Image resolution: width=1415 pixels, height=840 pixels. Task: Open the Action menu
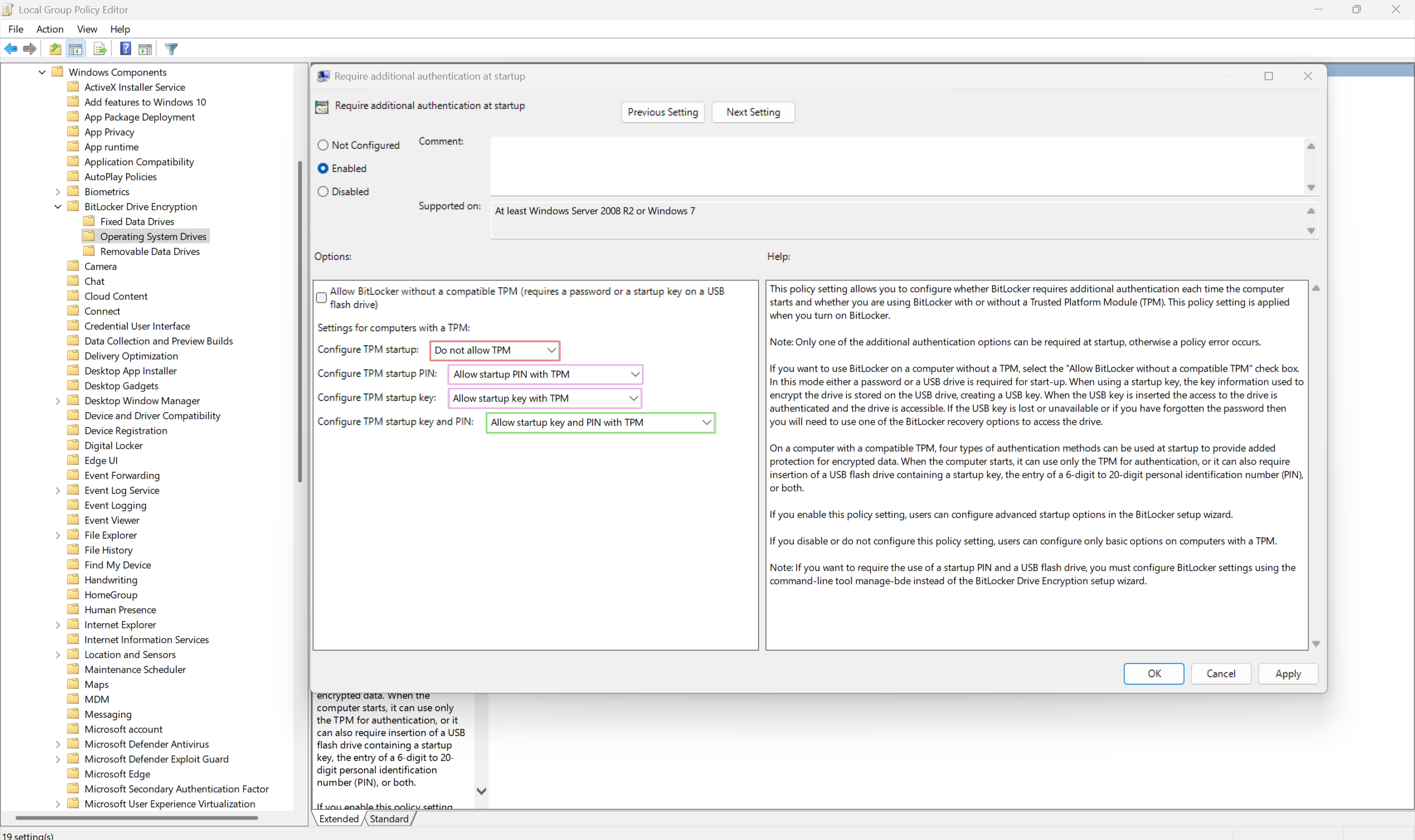[x=50, y=29]
